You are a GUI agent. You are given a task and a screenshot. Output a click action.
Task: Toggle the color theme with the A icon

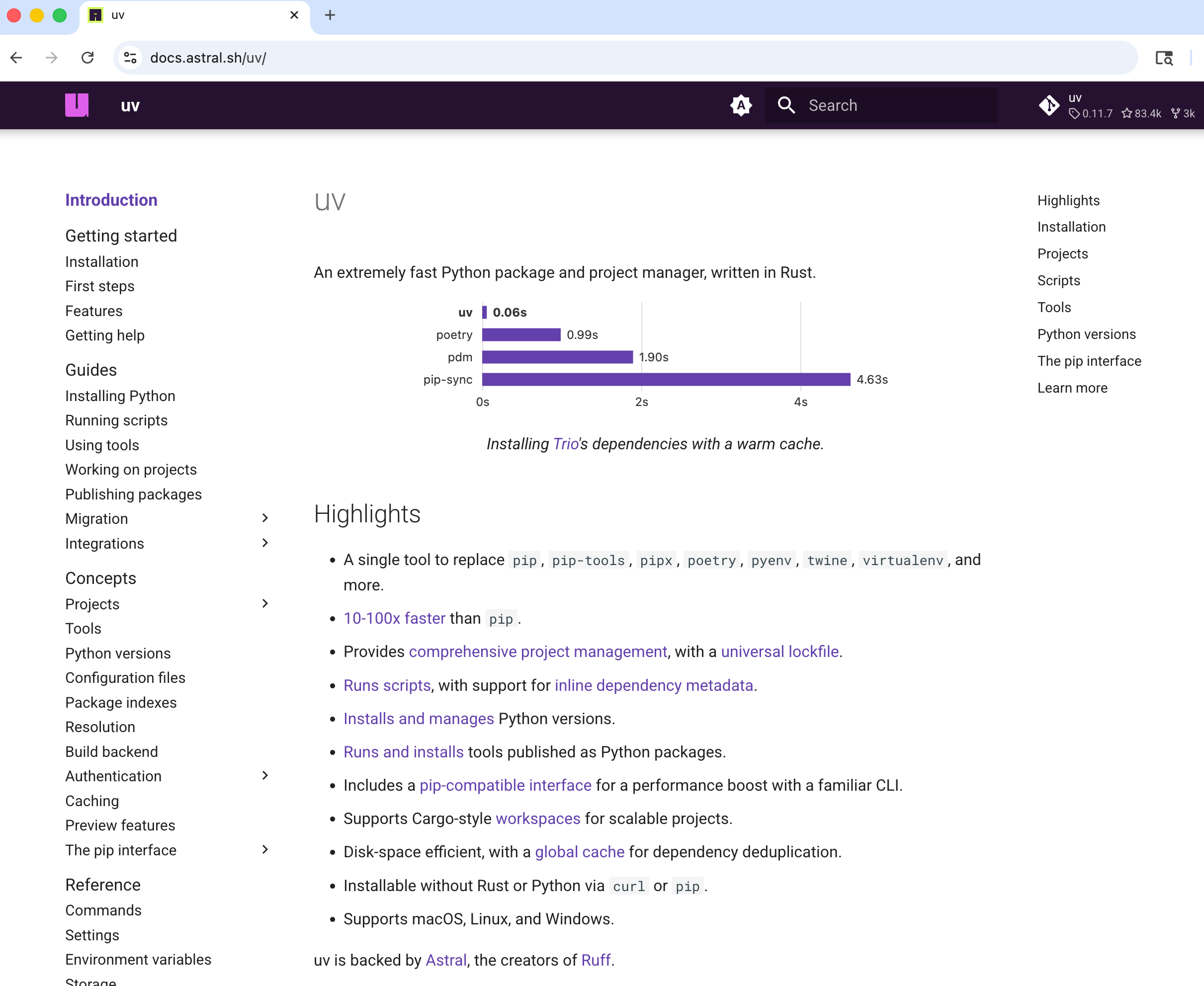(741, 105)
